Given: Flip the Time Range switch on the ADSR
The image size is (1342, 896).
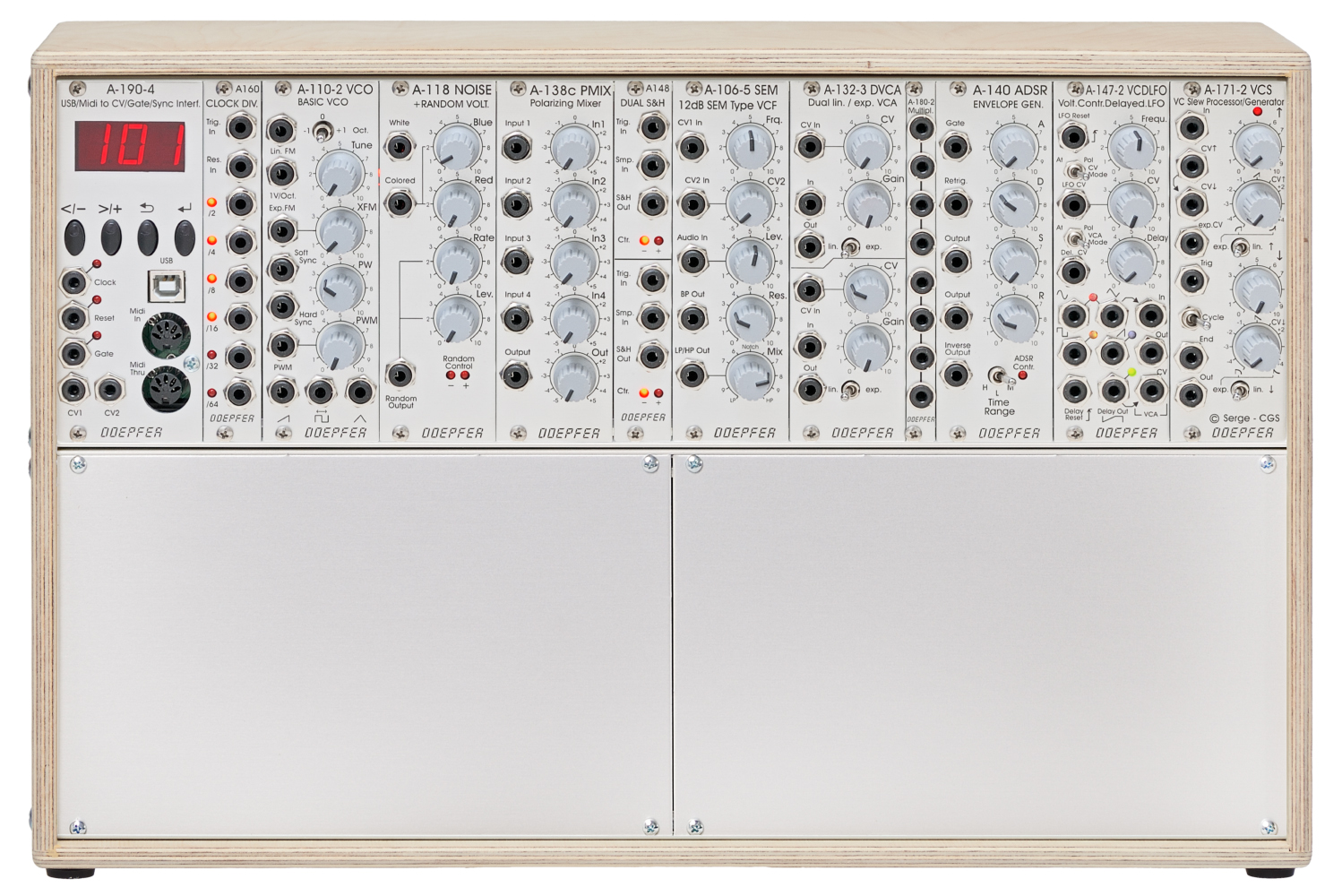Looking at the screenshot, I should (996, 376).
